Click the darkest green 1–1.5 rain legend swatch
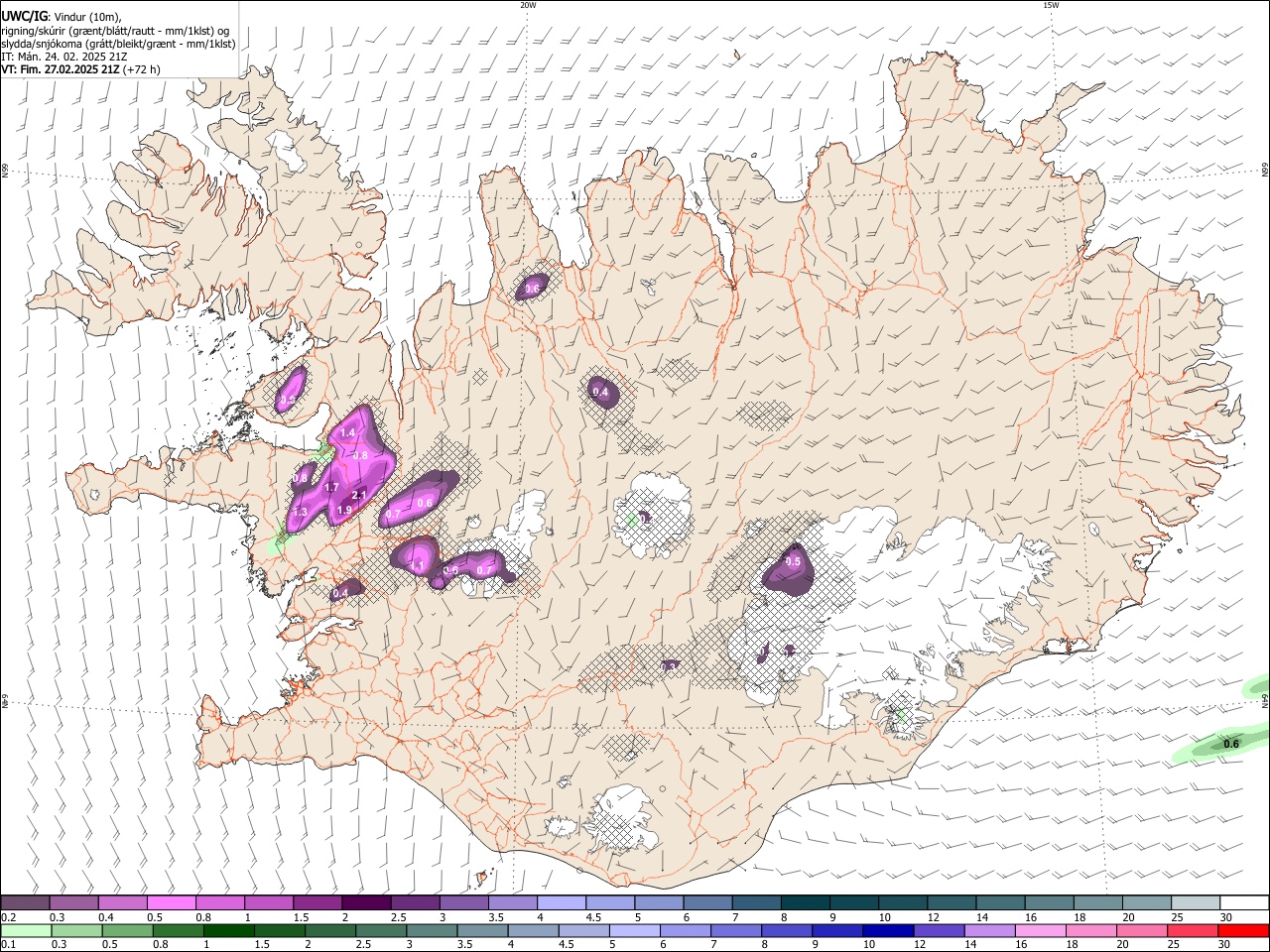The width and height of the screenshot is (1270, 952). pos(229,931)
